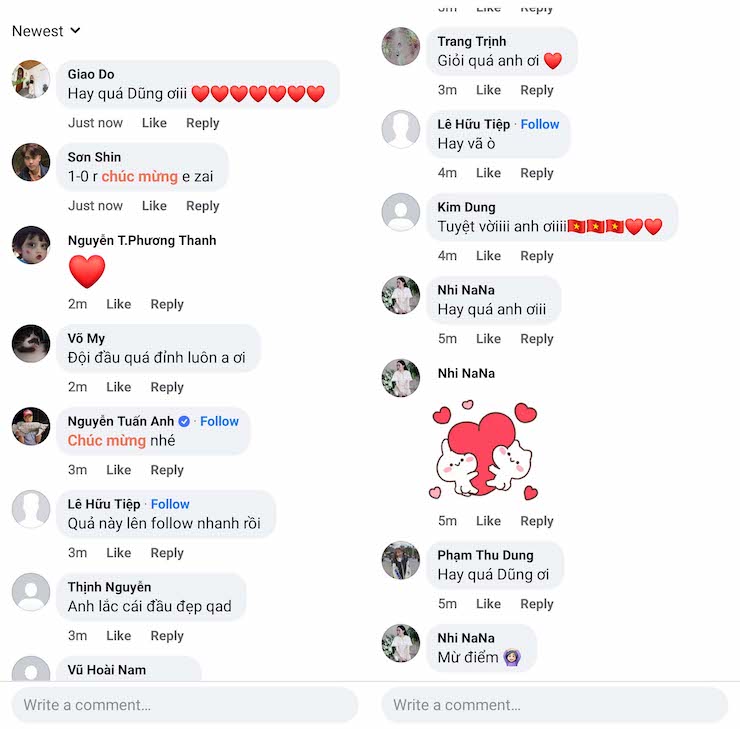The width and height of the screenshot is (740, 729).
Task: Click the heart sticker posted by Nhi NaNa
Action: click(x=484, y=449)
